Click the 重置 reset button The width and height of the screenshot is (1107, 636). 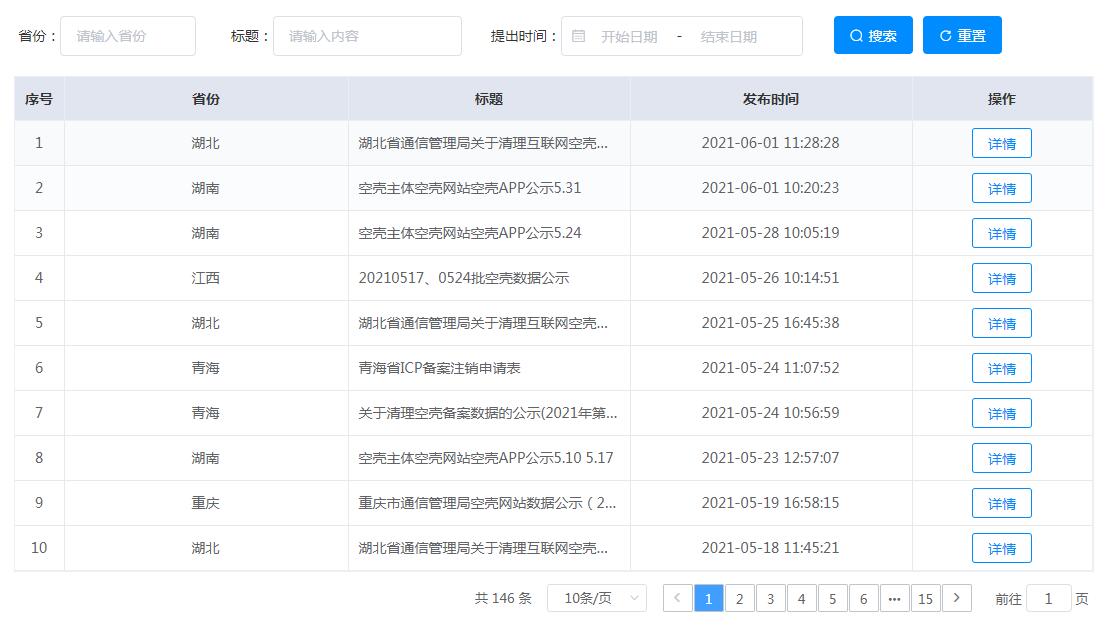pos(962,35)
